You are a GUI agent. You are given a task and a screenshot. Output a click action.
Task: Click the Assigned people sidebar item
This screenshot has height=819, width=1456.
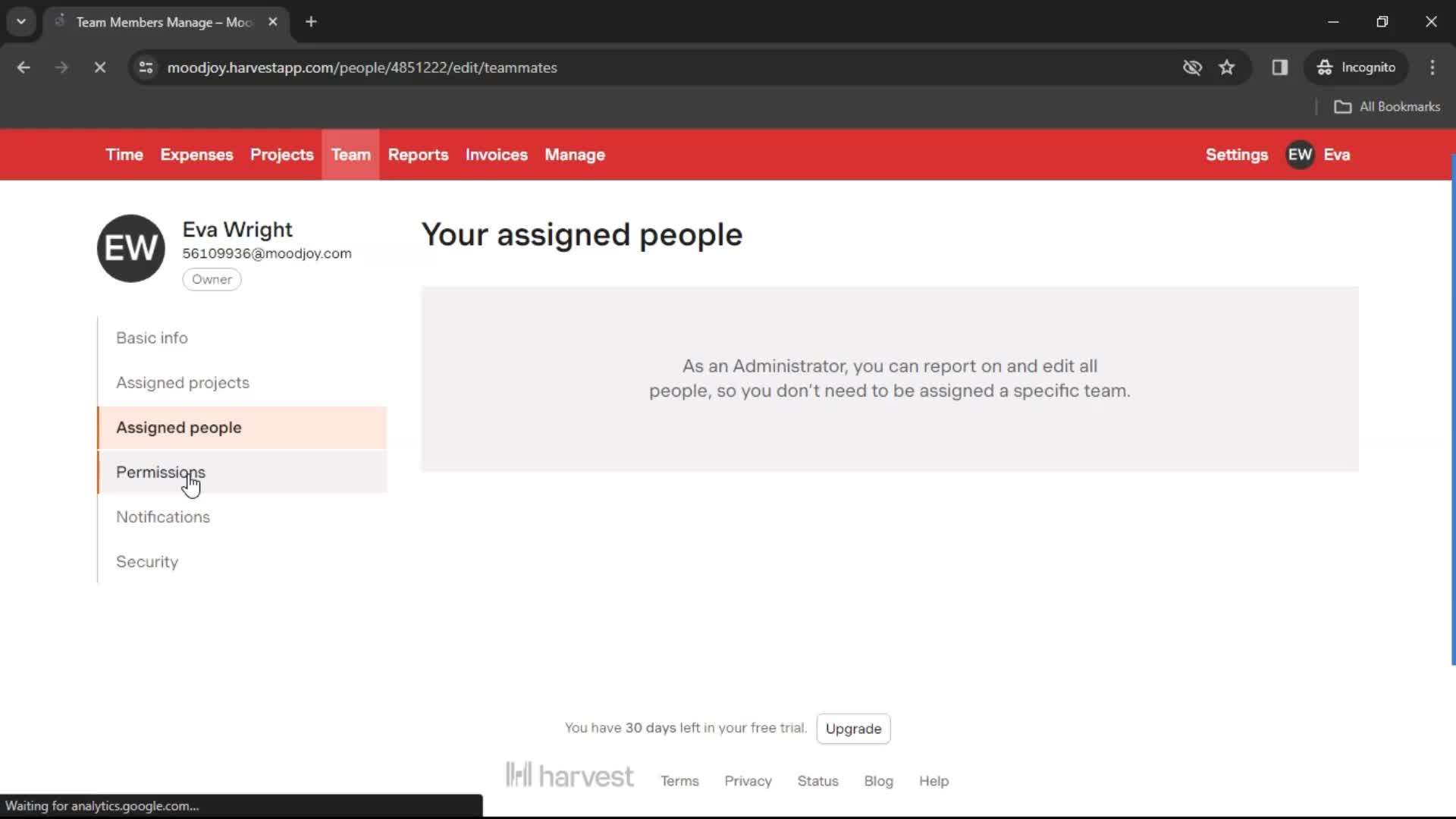[x=179, y=427]
